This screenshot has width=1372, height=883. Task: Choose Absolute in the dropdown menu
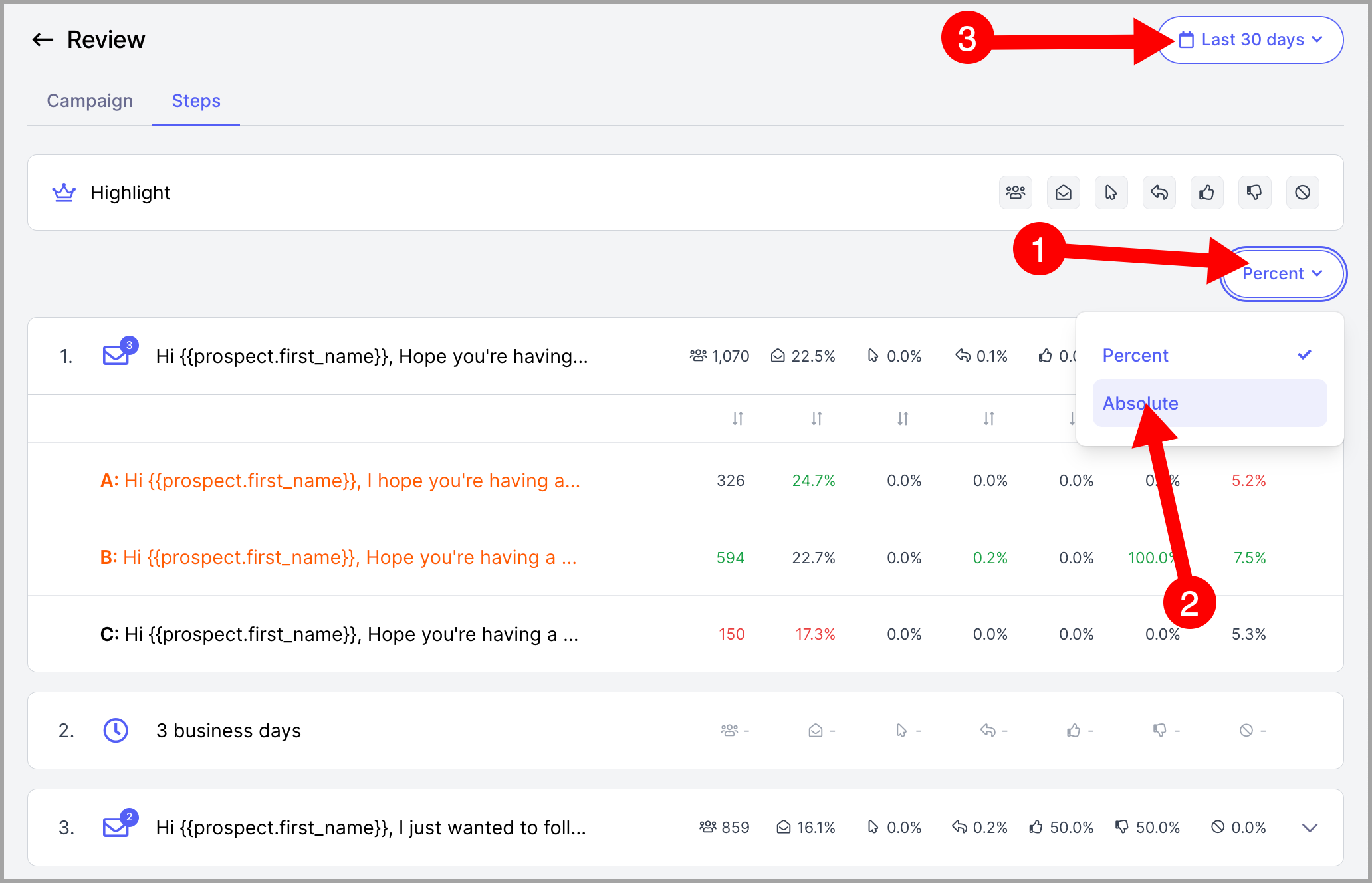coord(1210,403)
